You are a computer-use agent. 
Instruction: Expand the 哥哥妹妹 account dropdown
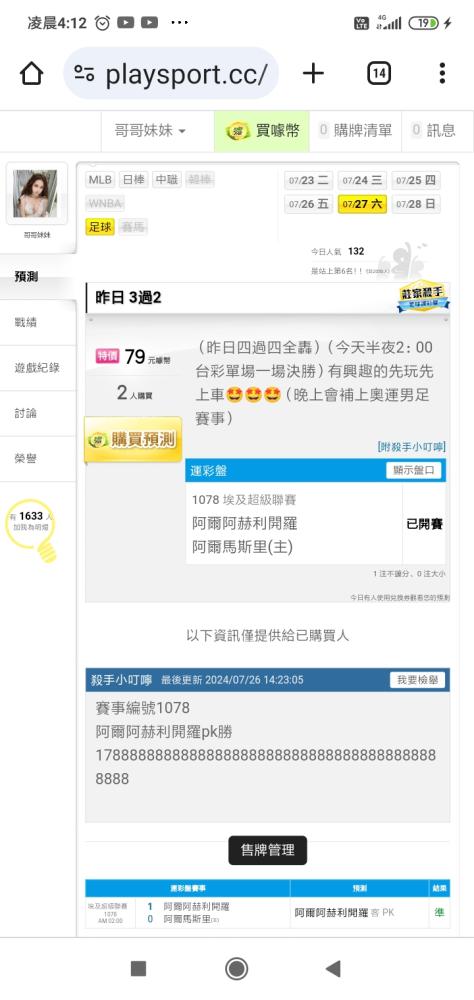tap(150, 131)
